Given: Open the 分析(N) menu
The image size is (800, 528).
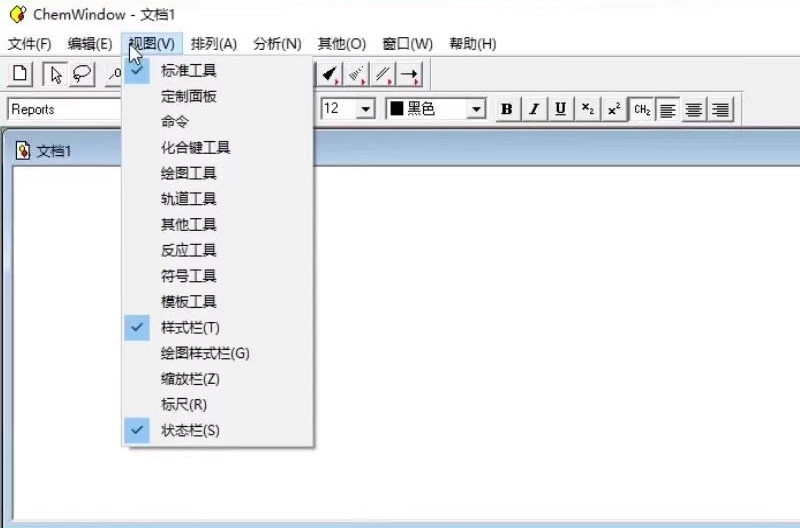Looking at the screenshot, I should click(x=277, y=44).
